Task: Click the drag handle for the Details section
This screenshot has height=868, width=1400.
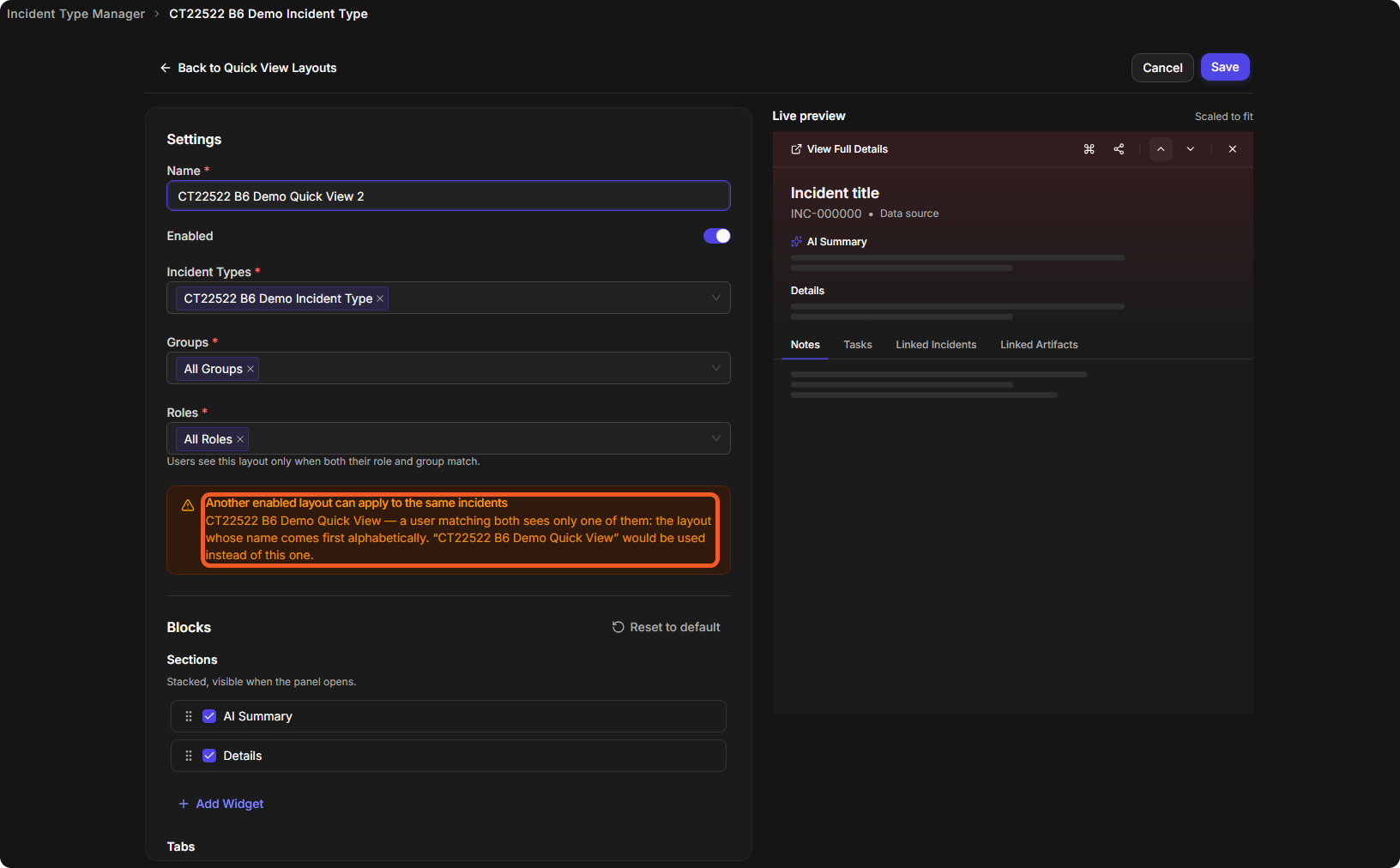Action: point(189,756)
